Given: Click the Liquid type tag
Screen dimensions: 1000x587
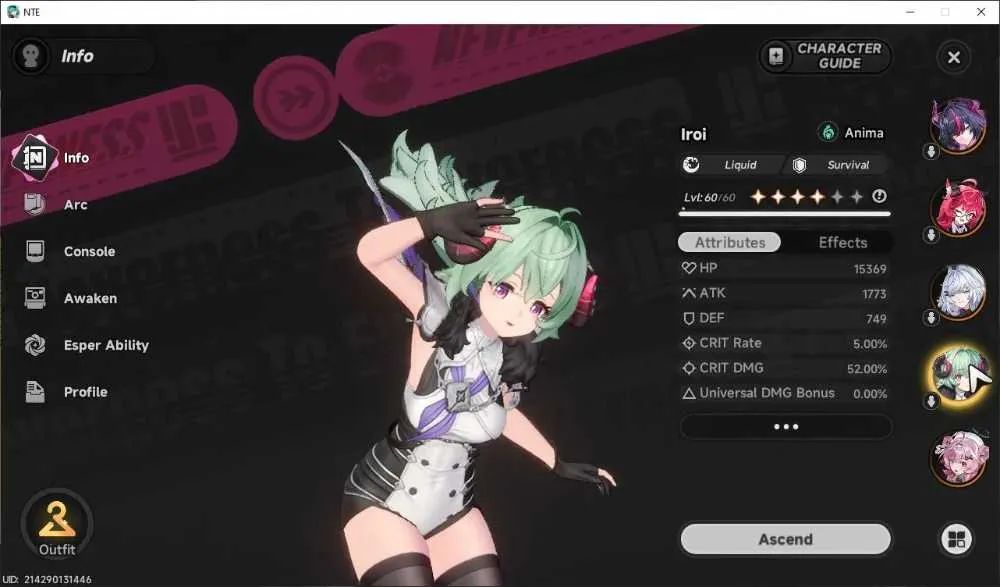Looking at the screenshot, I should 731,165.
